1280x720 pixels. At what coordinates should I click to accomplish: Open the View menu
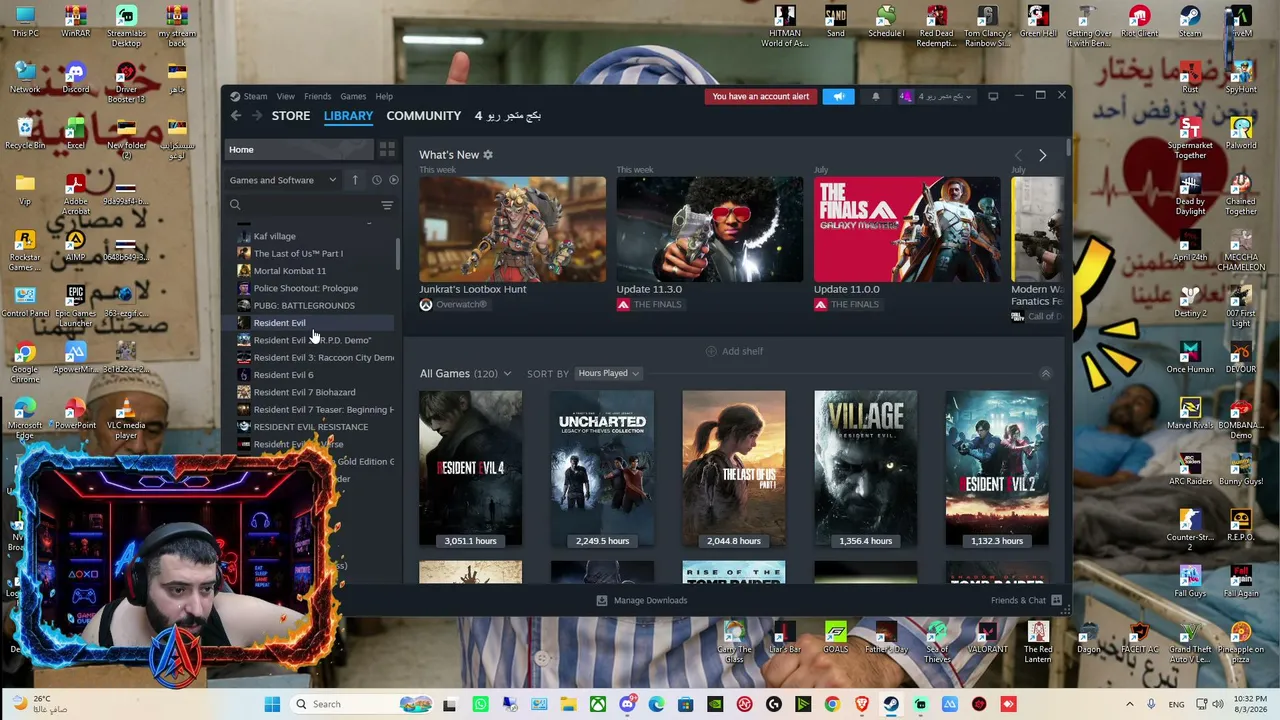(285, 96)
